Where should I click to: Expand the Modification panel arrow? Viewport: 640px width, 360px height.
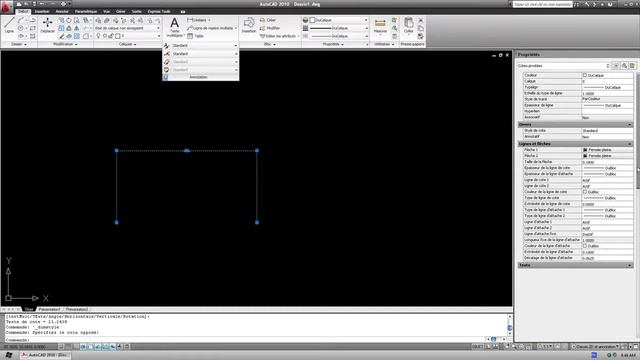pyautogui.click(x=76, y=44)
